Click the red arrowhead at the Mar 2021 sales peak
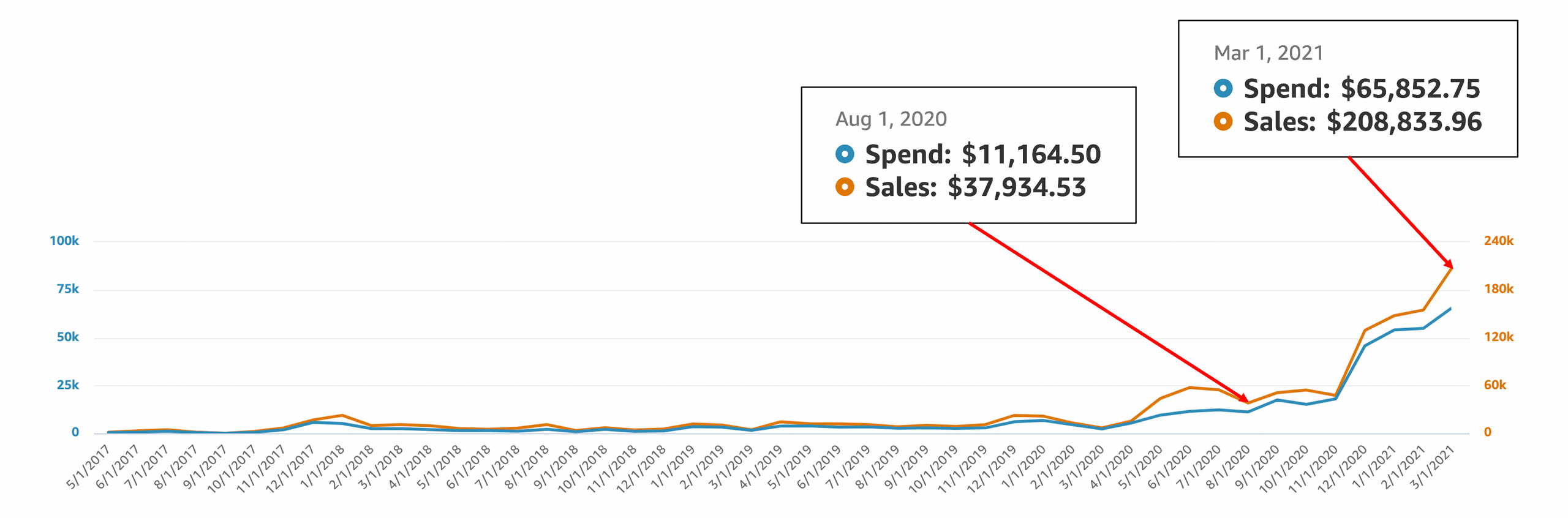Image resolution: width=1568 pixels, height=518 pixels. coord(1449,264)
